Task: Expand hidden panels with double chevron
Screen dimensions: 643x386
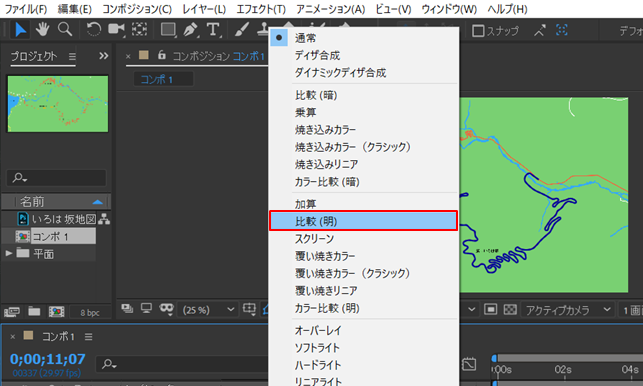Action: point(104,56)
